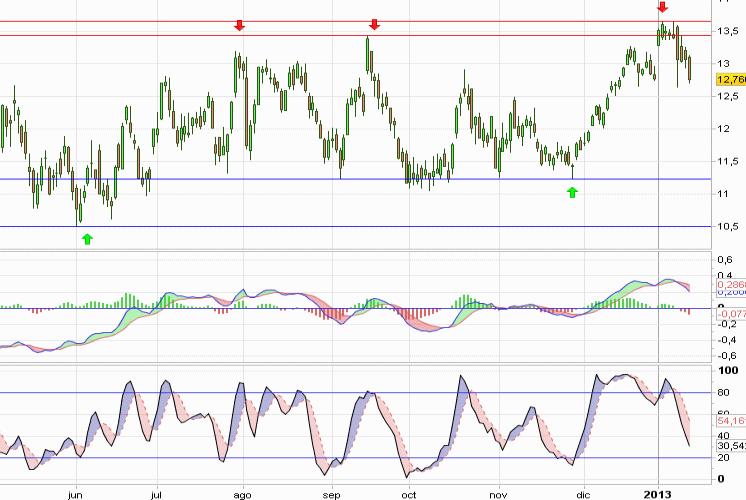Viewport: 746px width, 500px height.
Task: Click the 2013 label on time axis
Action: click(x=656, y=494)
